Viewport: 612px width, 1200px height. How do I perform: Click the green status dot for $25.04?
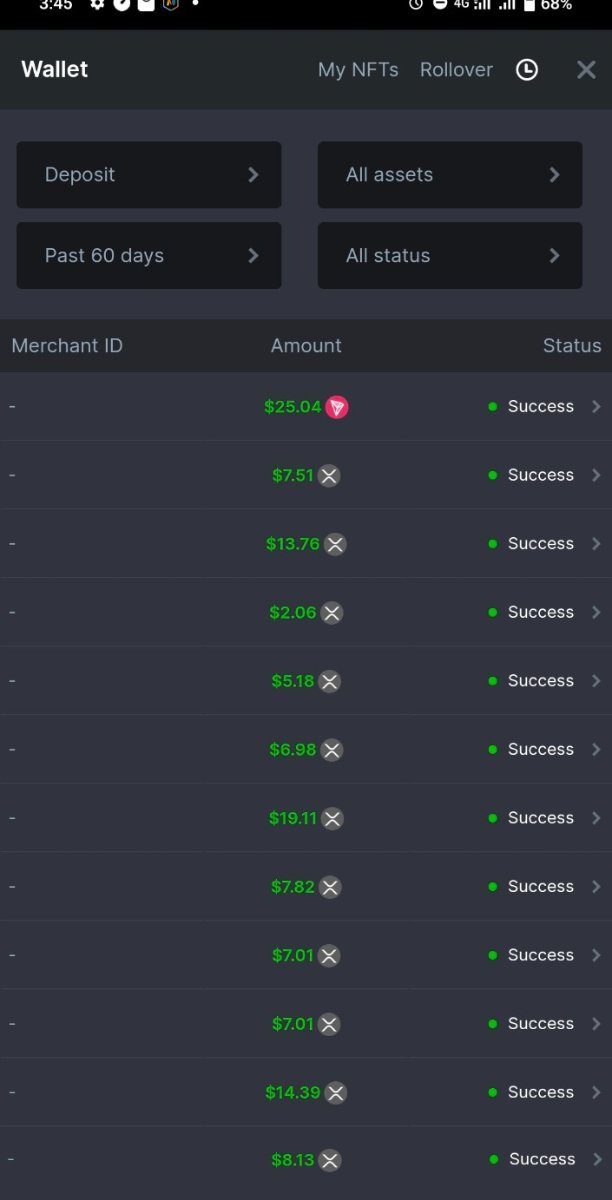pyautogui.click(x=492, y=407)
